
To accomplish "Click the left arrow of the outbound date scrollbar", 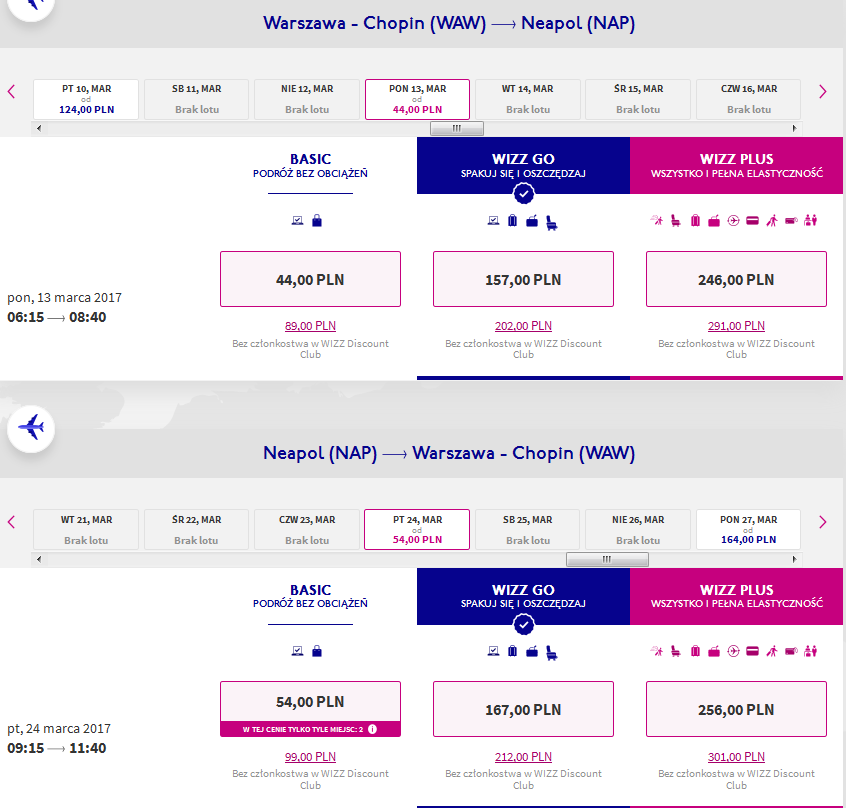I will (x=38, y=128).
